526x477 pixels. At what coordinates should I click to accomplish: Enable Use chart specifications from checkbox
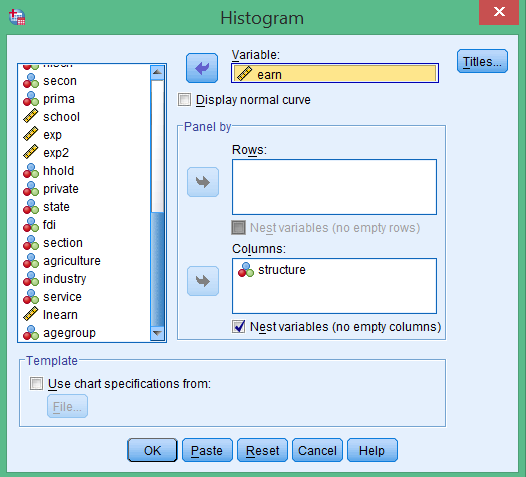(36, 383)
